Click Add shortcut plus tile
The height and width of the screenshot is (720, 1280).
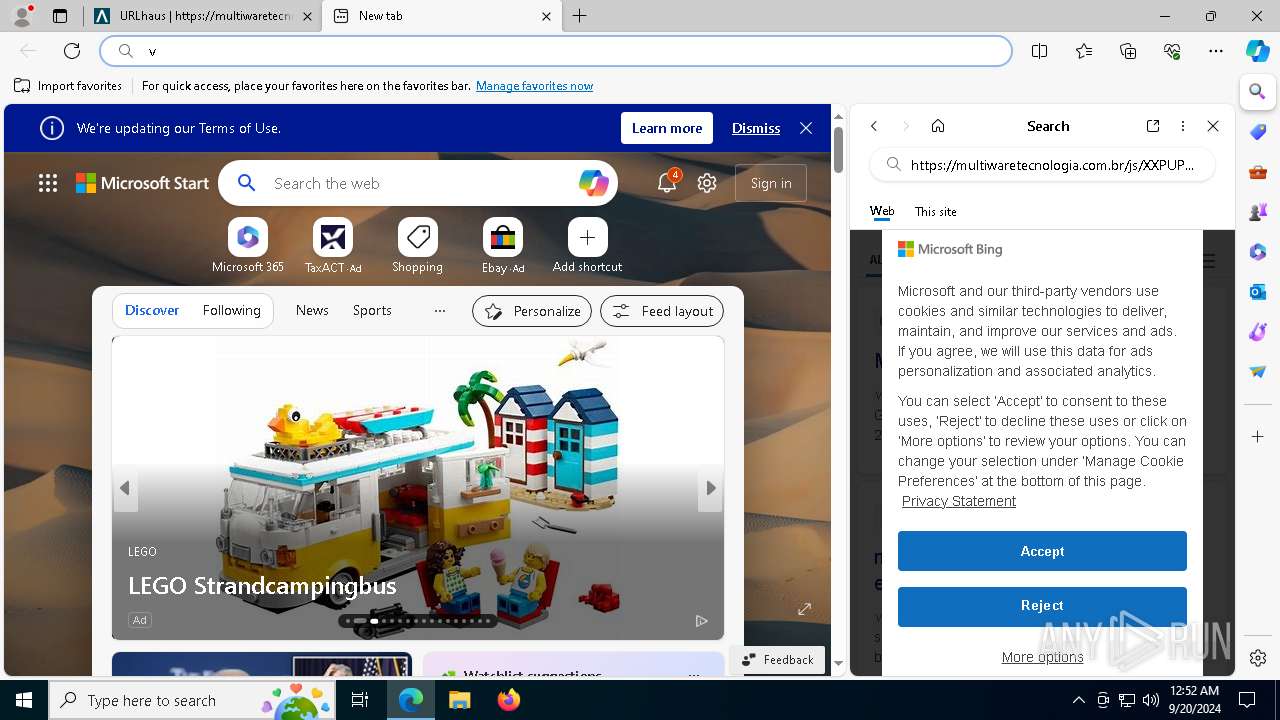(587, 246)
